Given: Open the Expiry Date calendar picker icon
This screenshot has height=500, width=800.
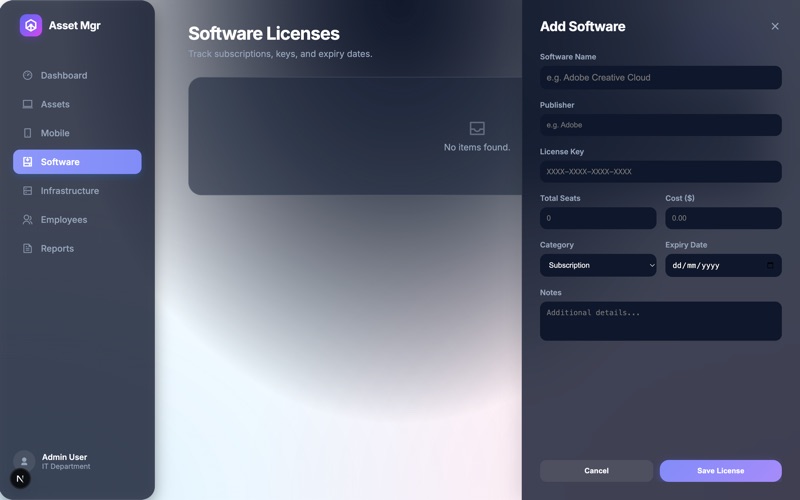Looking at the screenshot, I should click(770, 265).
